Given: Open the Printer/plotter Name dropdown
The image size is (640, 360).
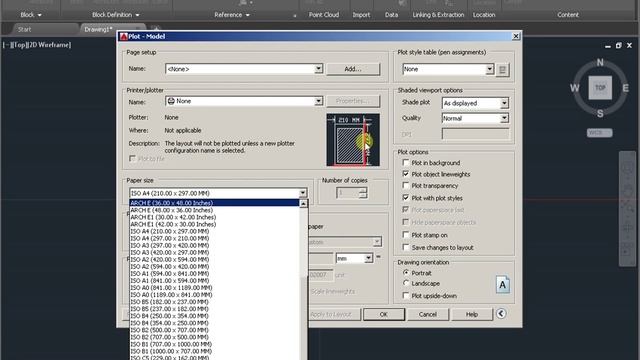Looking at the screenshot, I should pyautogui.click(x=318, y=101).
